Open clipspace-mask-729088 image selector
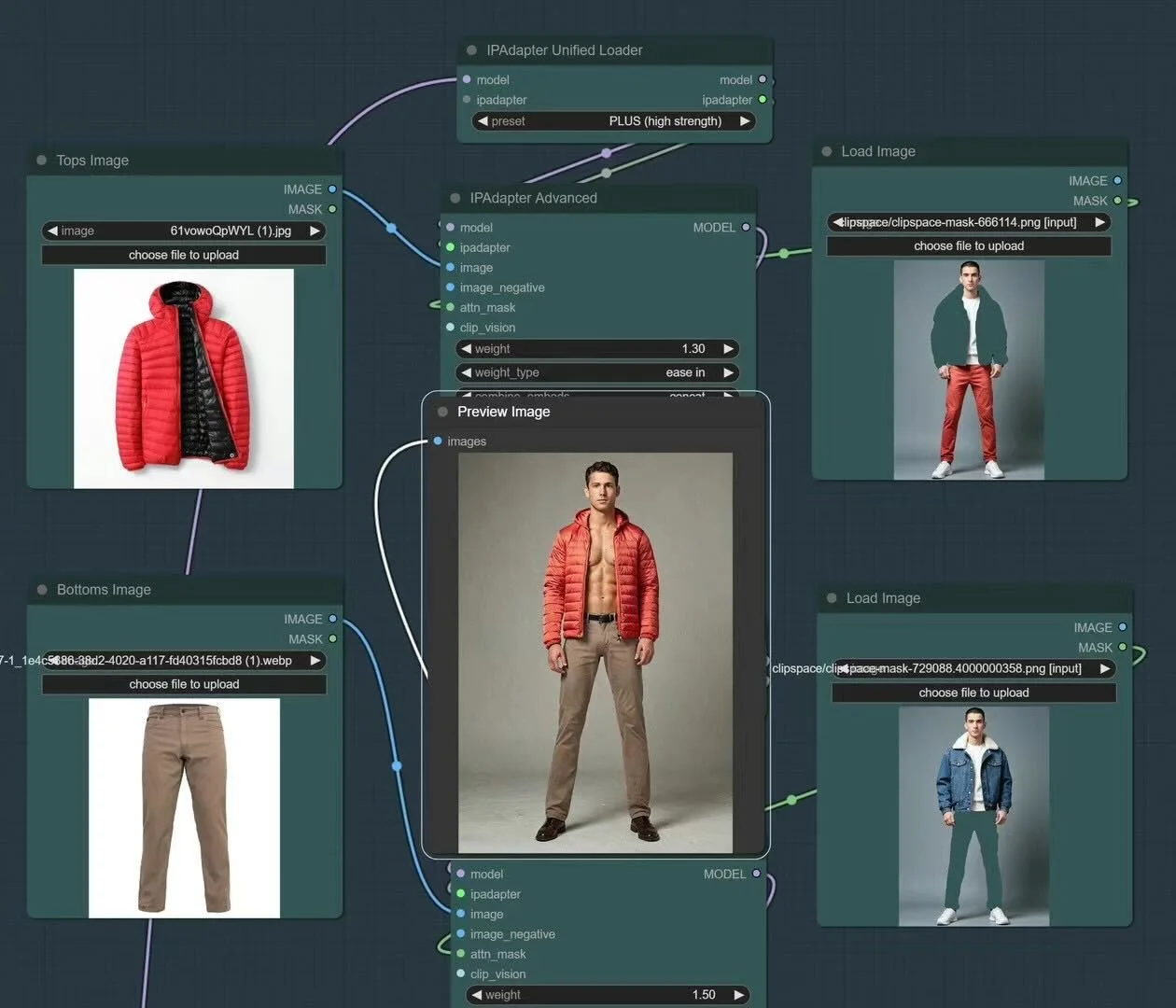Image resolution: width=1176 pixels, height=1008 pixels. tap(973, 668)
